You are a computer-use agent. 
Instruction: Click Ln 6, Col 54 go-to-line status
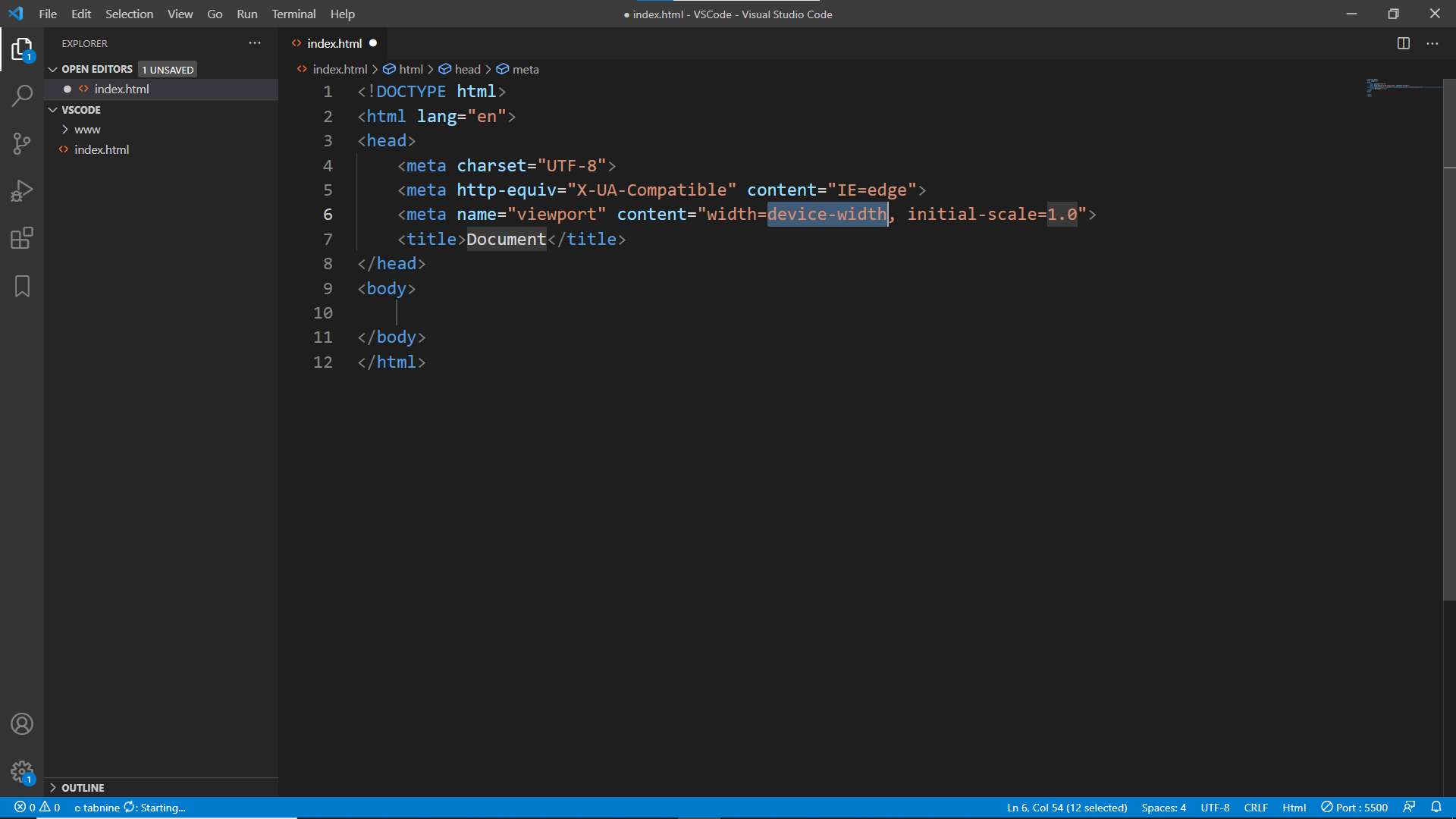(1067, 808)
